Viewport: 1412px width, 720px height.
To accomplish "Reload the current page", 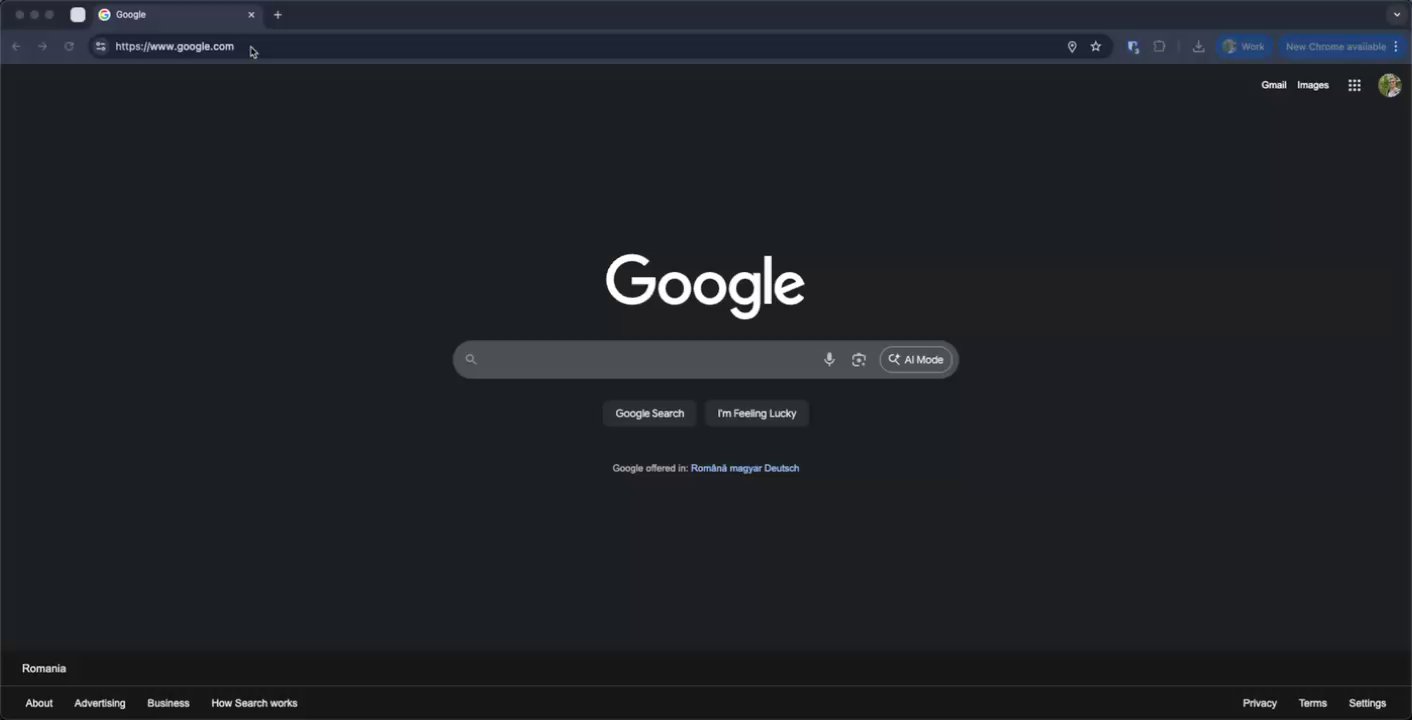I will click(x=69, y=46).
